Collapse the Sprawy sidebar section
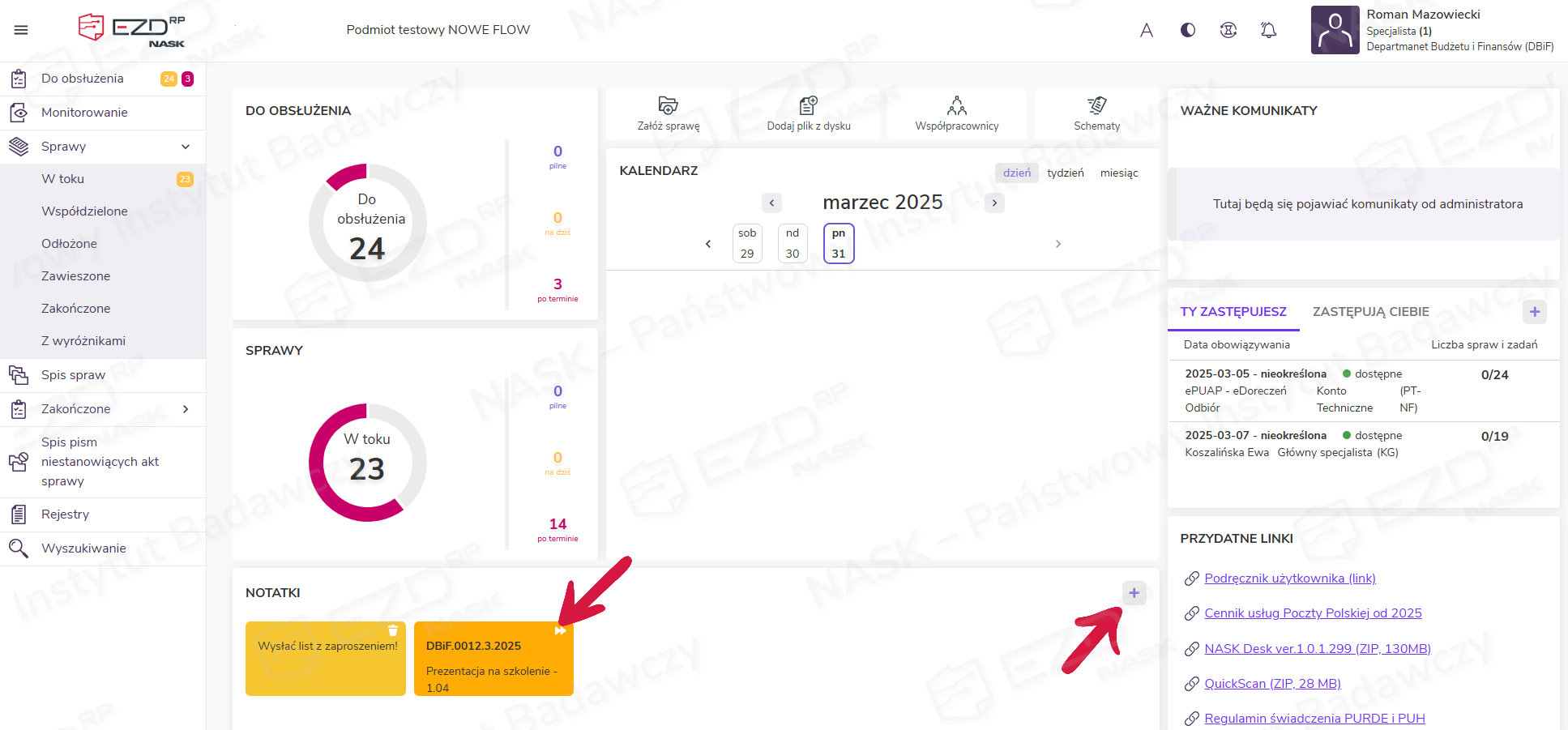This screenshot has height=730, width=1568. (x=186, y=147)
